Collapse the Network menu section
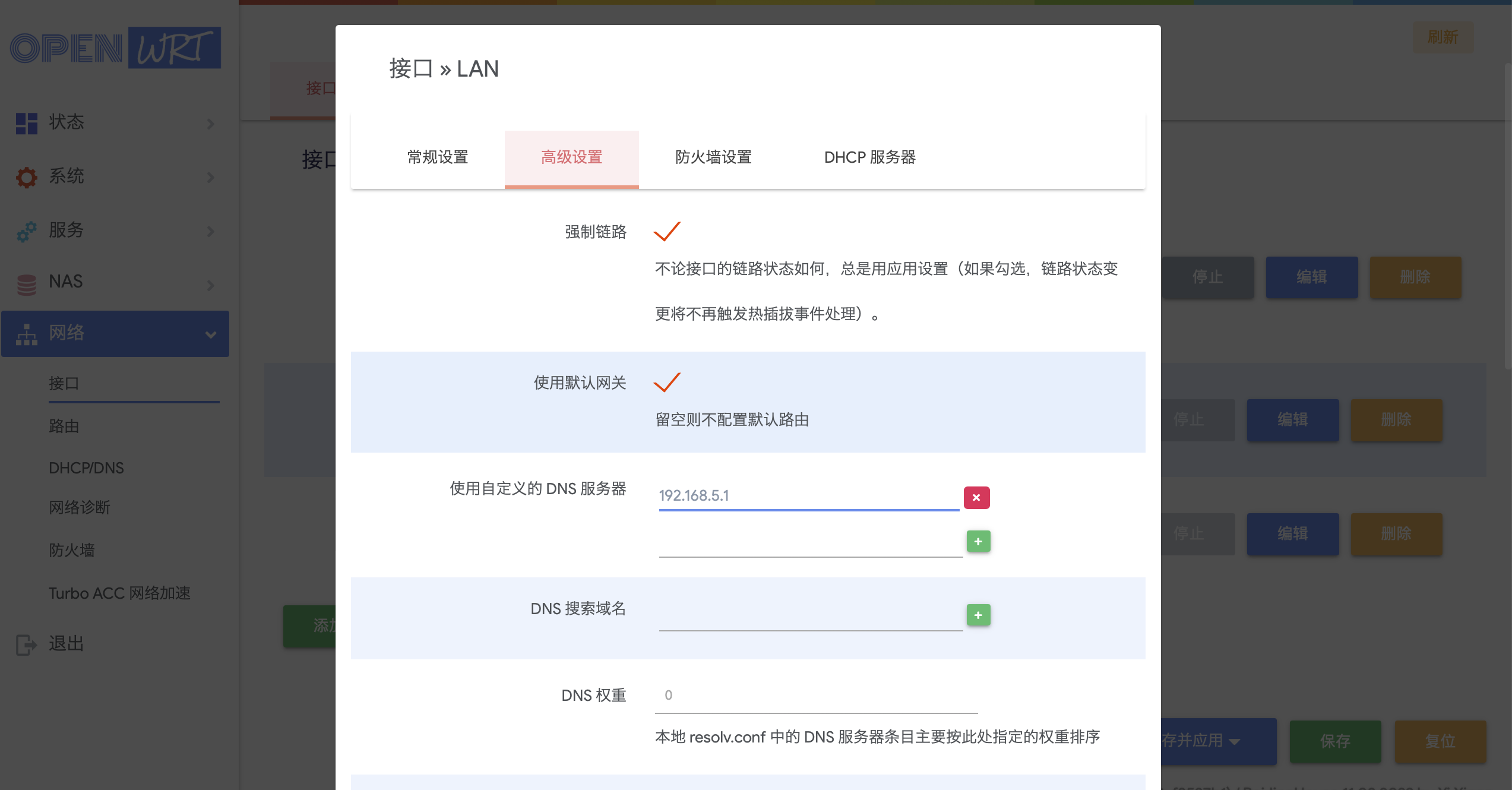The height and width of the screenshot is (790, 1512). [210, 334]
